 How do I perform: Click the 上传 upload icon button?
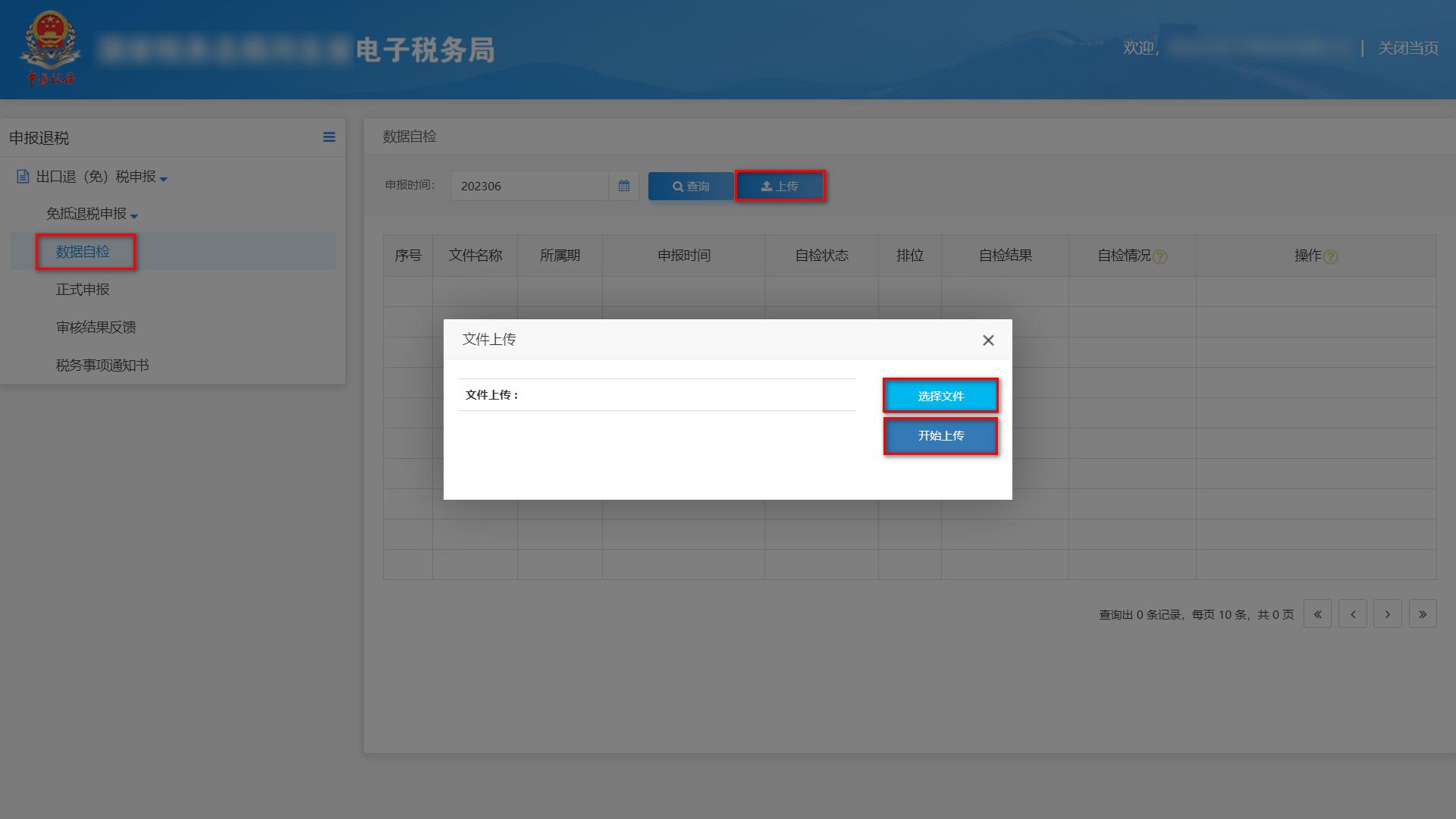[x=780, y=185]
